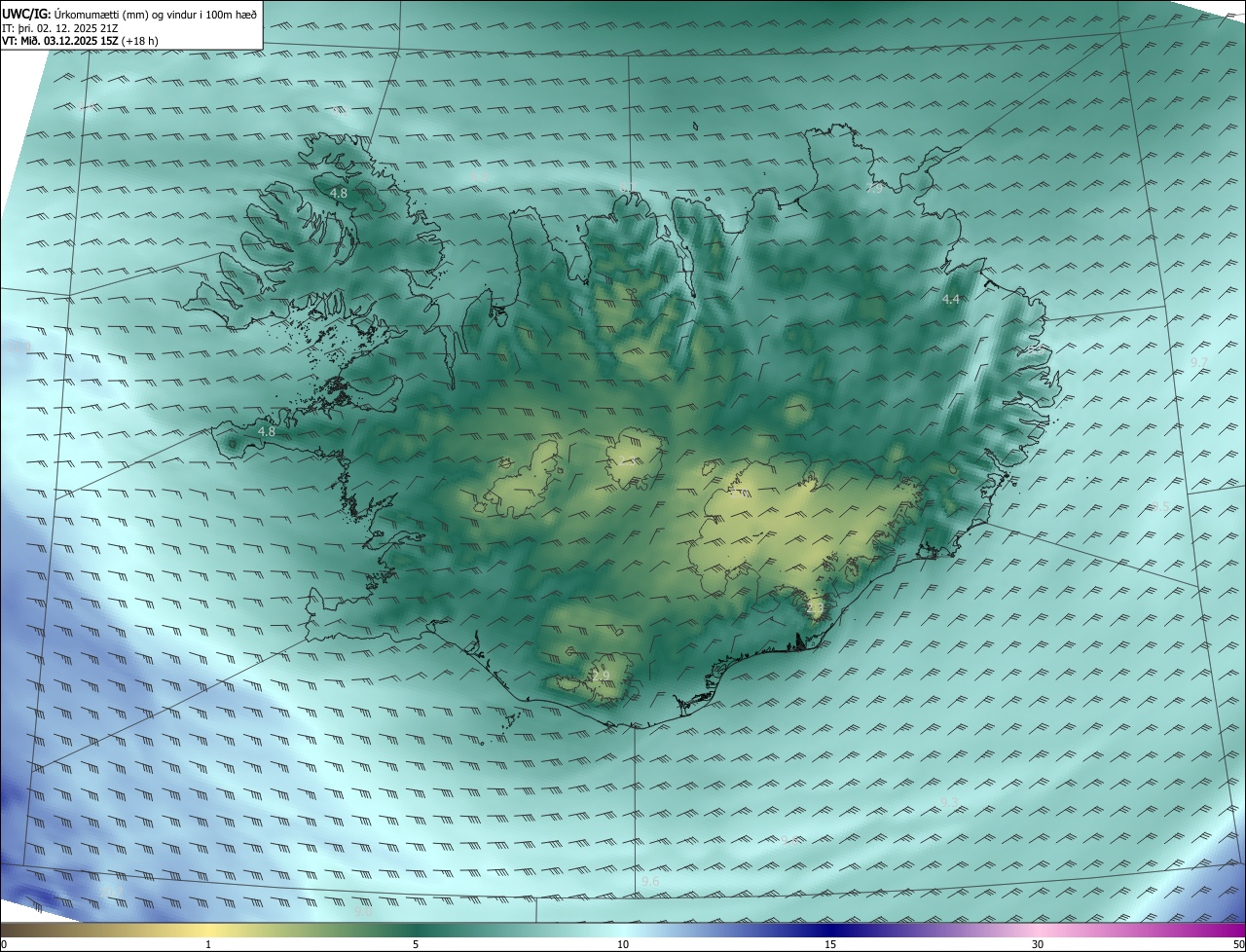Click the '0' tick on the color scale
The width and height of the screenshot is (1246, 952).
pyautogui.click(x=4, y=944)
